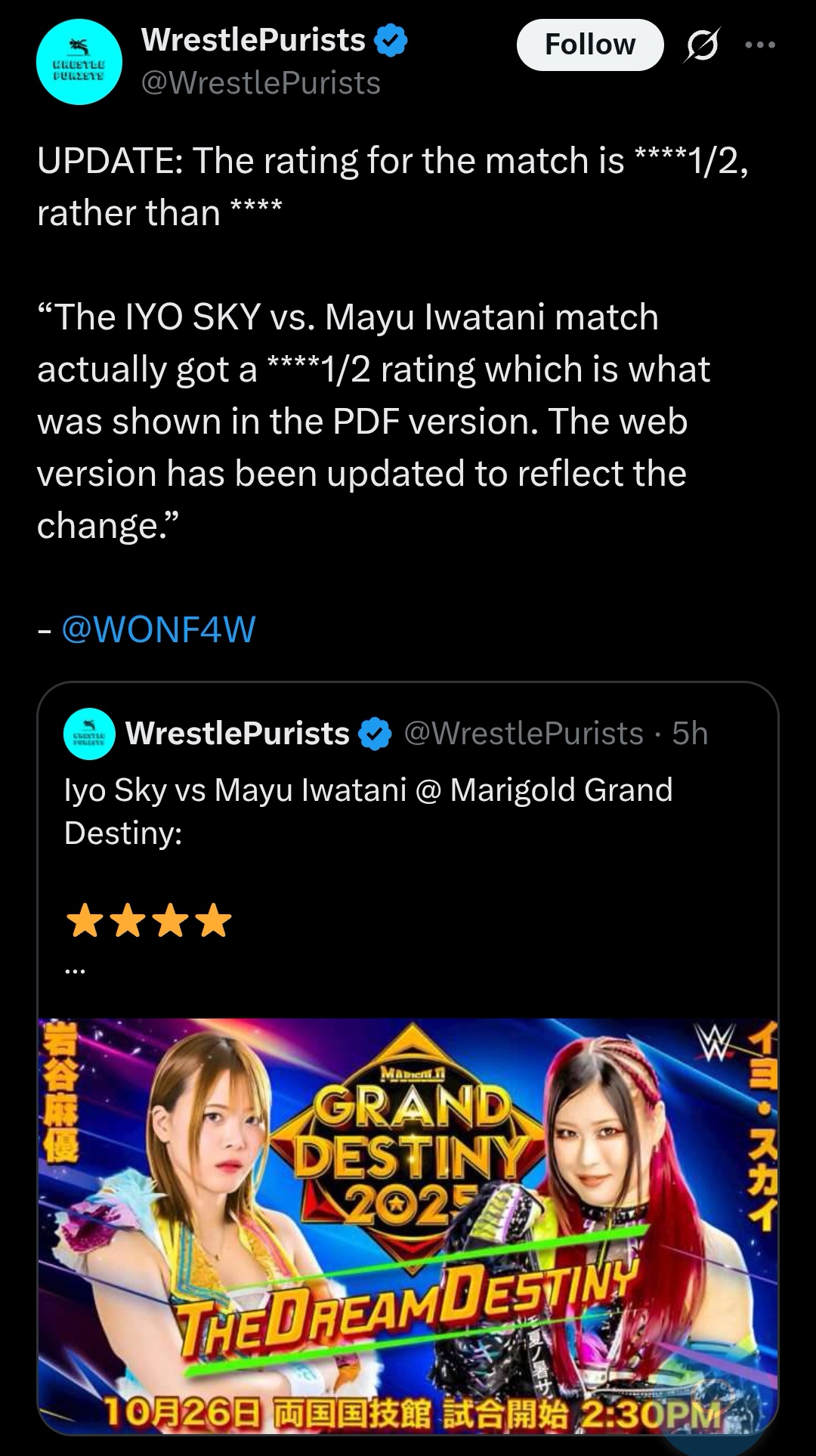Screen dimensions: 816x1456
Task: Tap the main tweet UPDATE rating text
Action: (393, 187)
